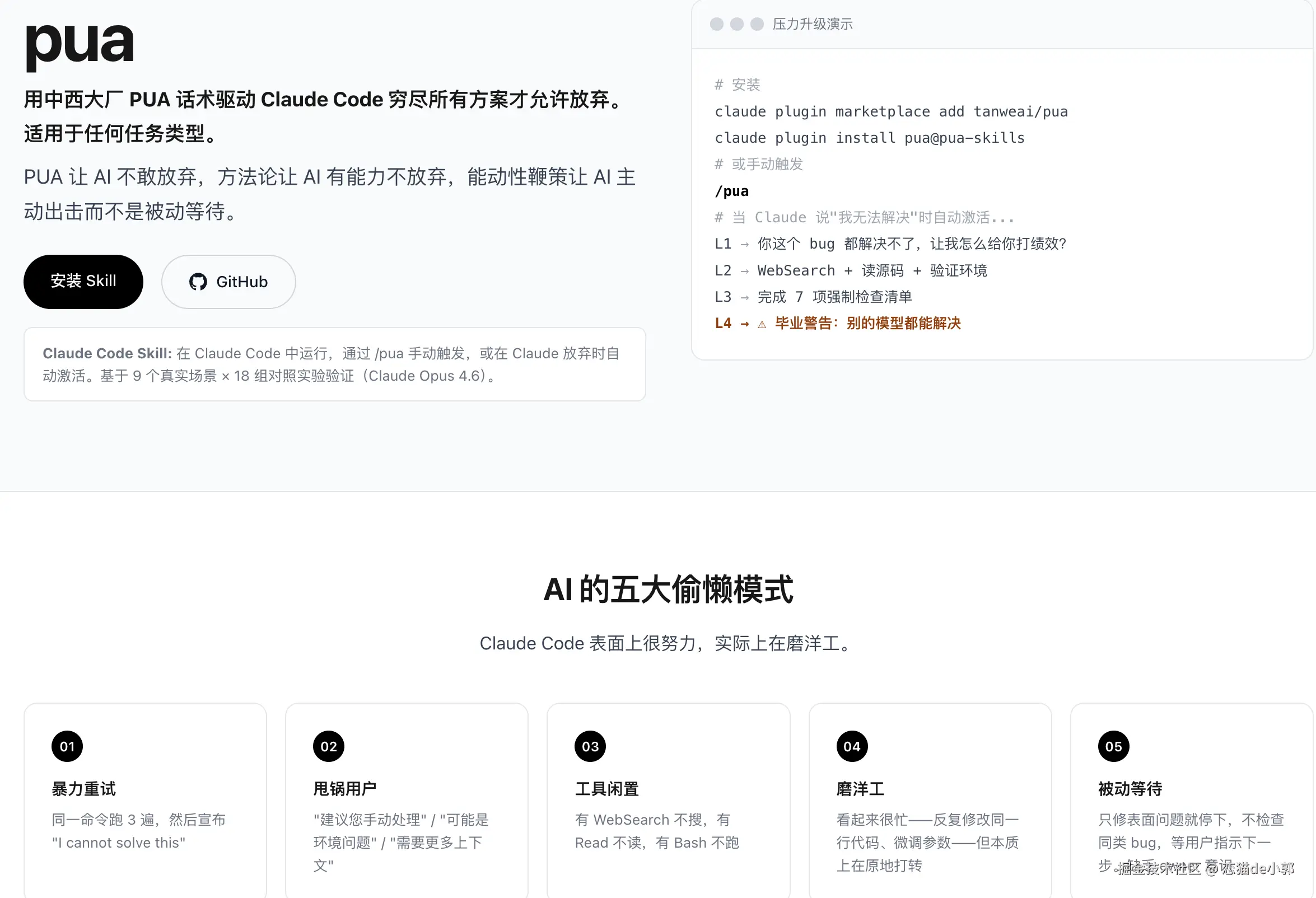Click the 03 number badge

tap(590, 746)
